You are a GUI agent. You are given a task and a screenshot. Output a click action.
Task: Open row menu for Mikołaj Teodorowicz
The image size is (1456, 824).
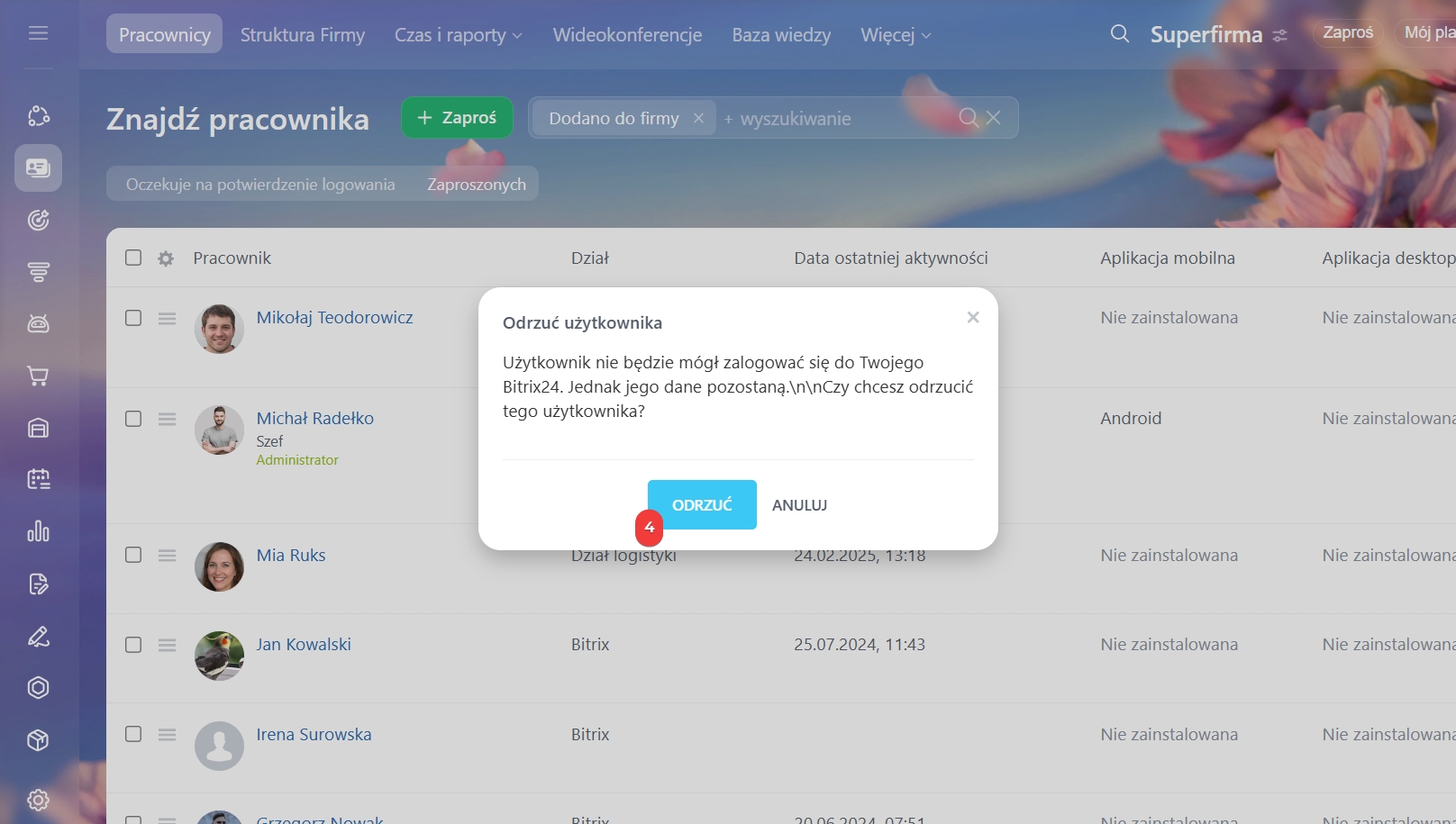(x=167, y=318)
